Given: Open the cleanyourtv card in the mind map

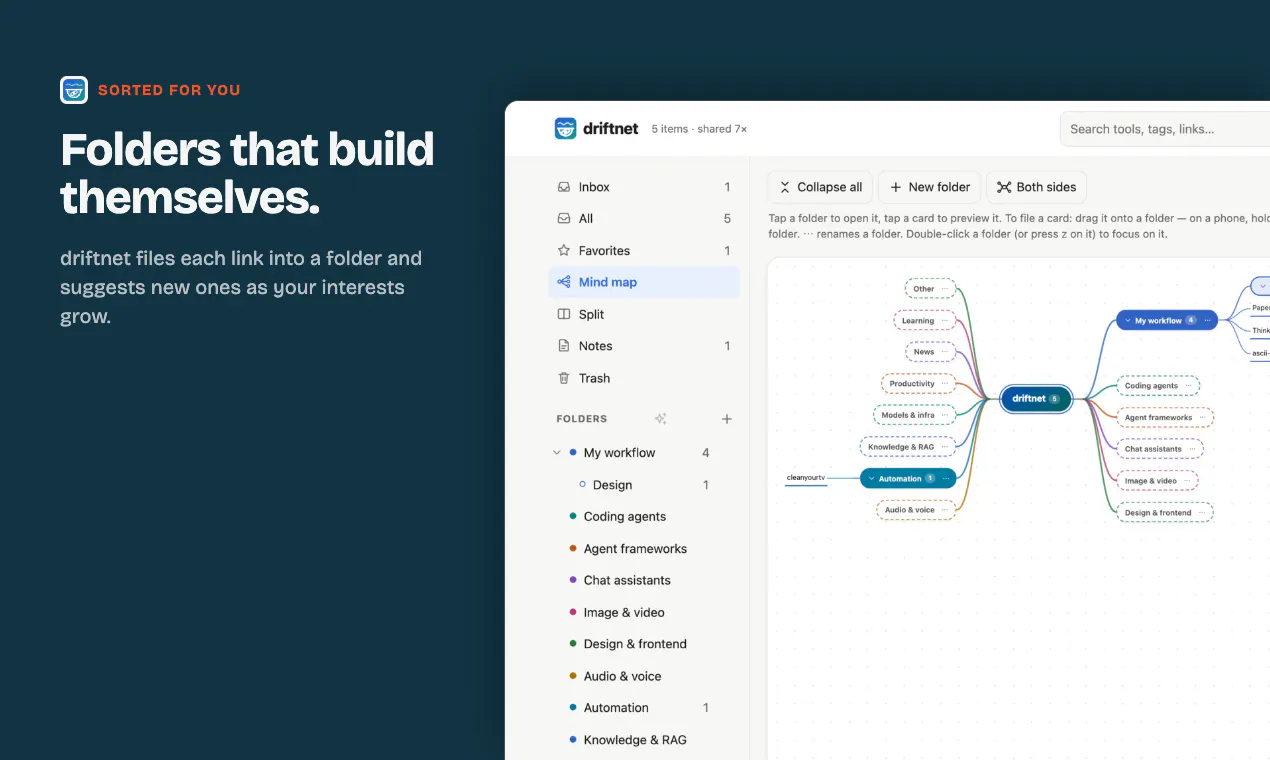Looking at the screenshot, I should click(806, 478).
